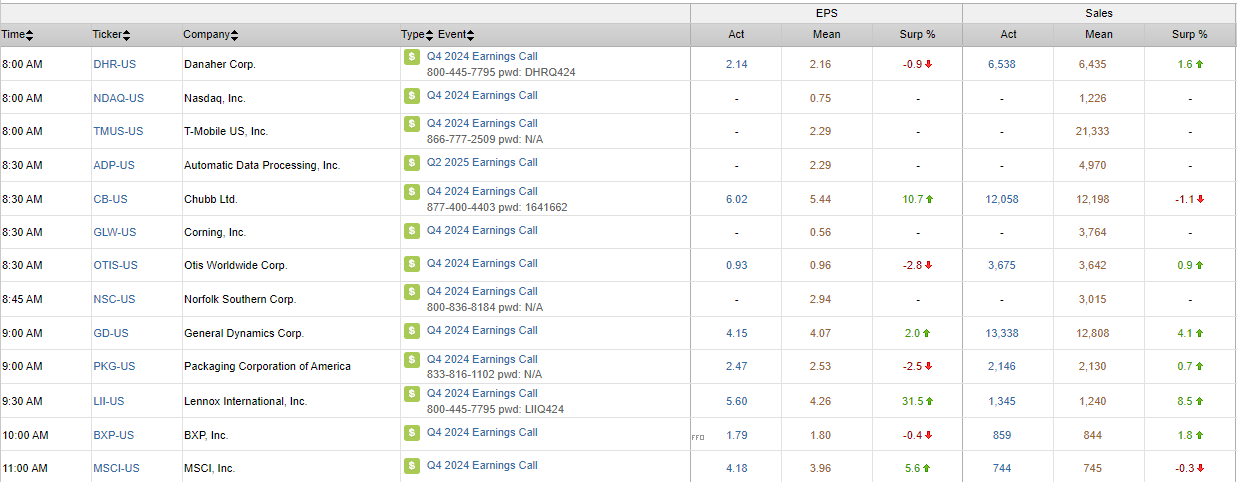The image size is (1237, 482).
Task: Click Danaher's actual sales value 6,538
Action: point(1002,64)
